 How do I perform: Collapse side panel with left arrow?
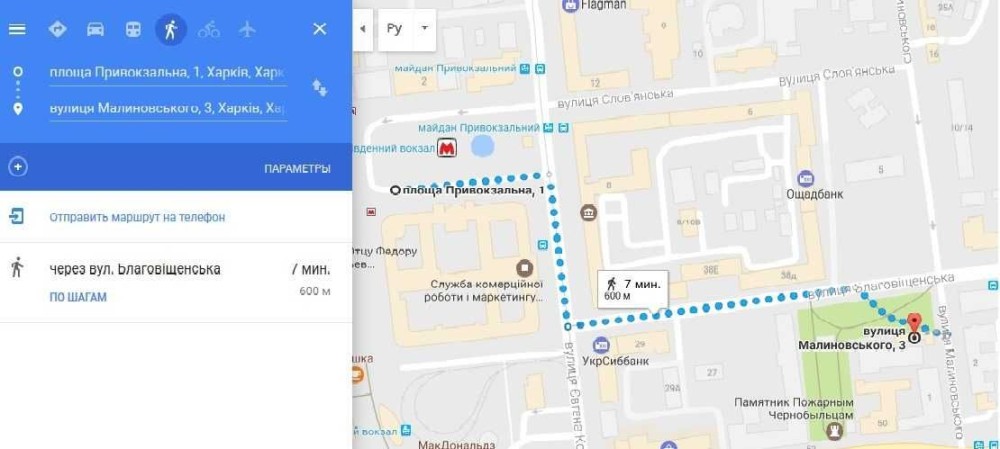pyautogui.click(x=363, y=29)
